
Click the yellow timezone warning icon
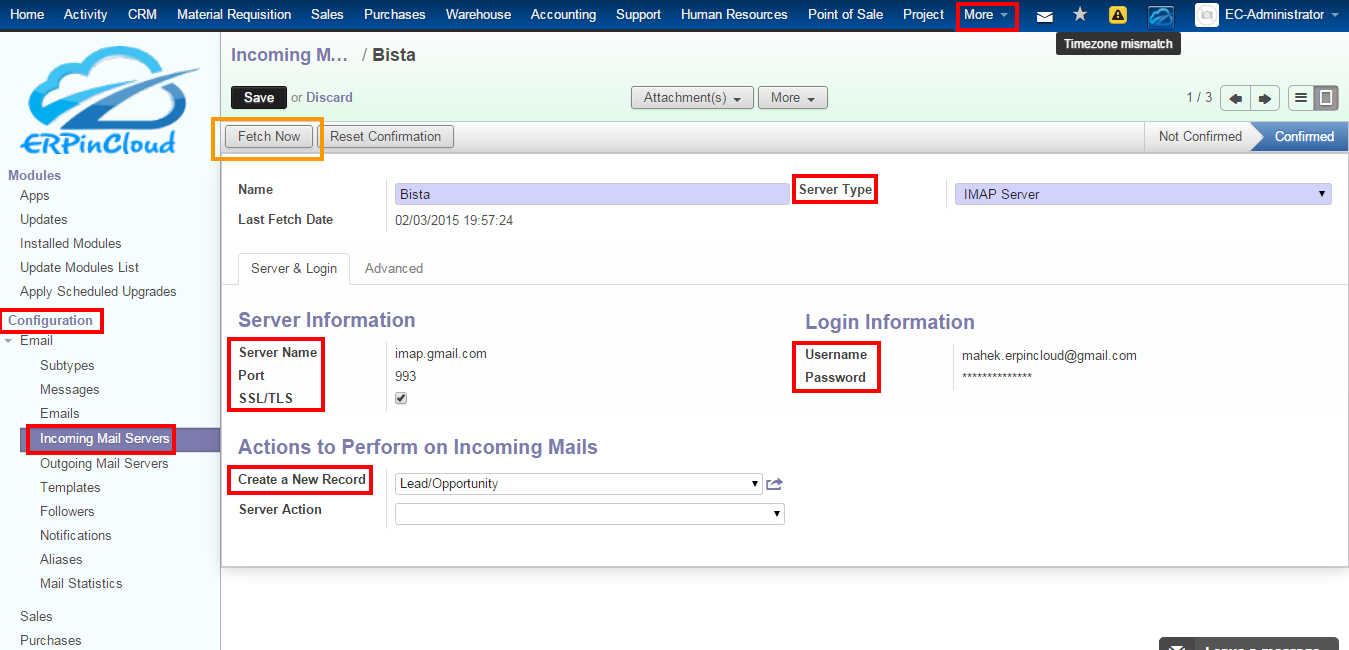click(1118, 15)
